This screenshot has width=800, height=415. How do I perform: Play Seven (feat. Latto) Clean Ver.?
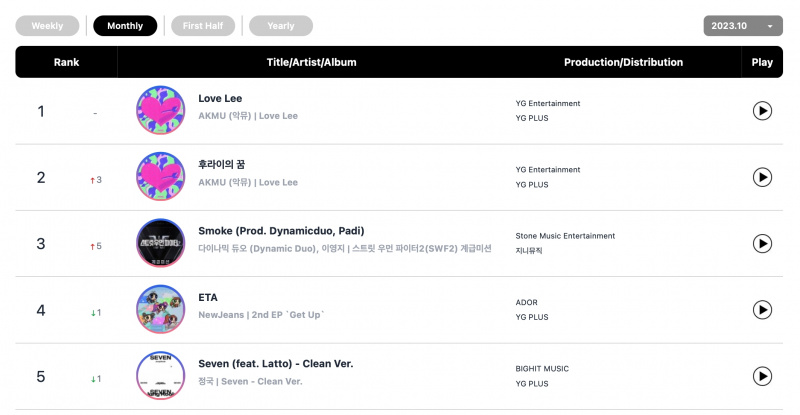[762, 376]
